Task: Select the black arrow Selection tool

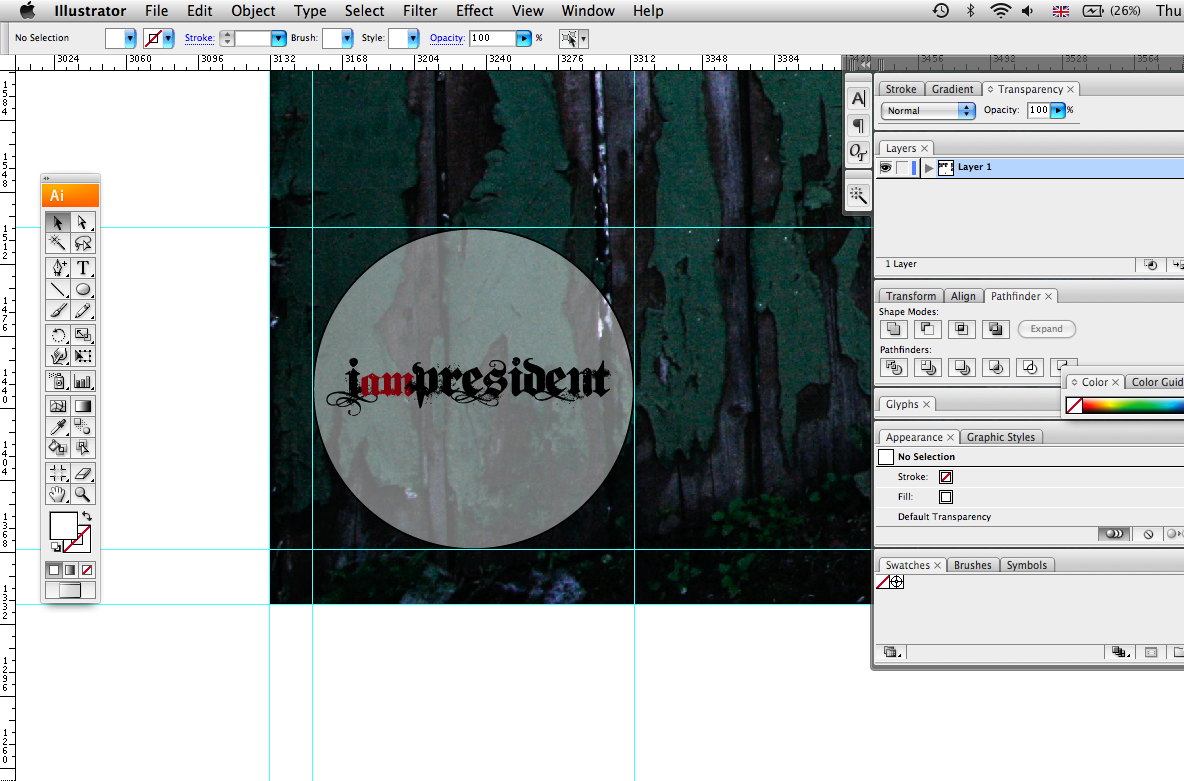Action: click(57, 222)
